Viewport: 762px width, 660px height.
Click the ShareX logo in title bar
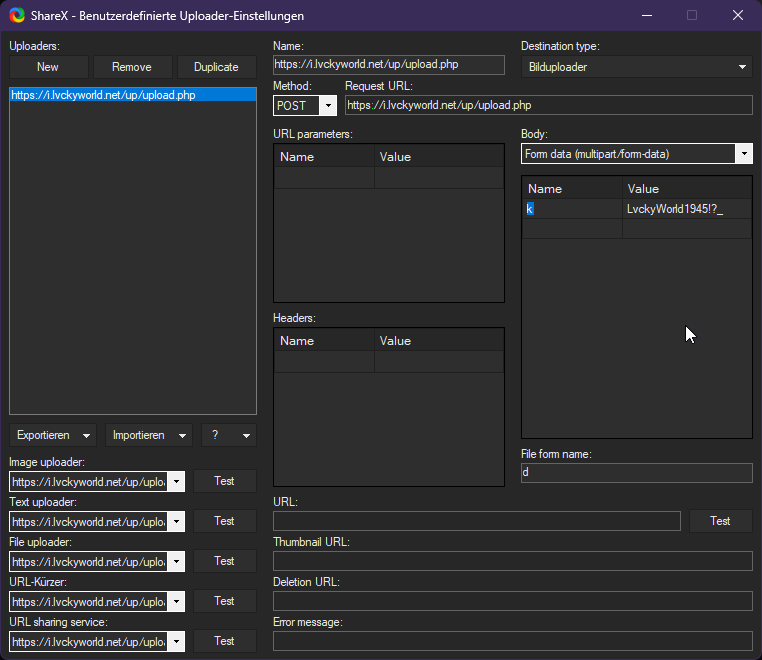point(17,15)
